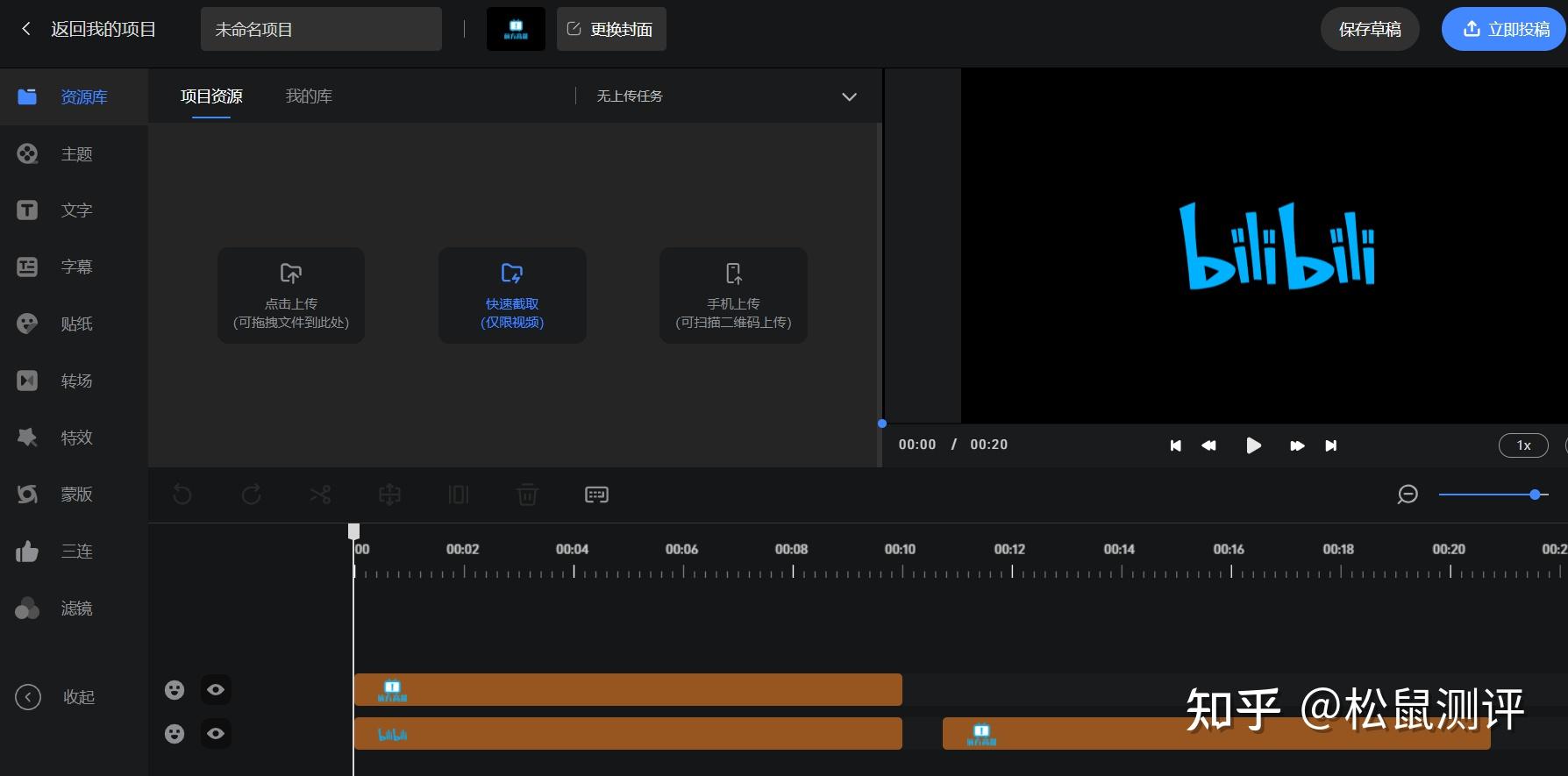Toggle visibility of the lower track
The height and width of the screenshot is (776, 1568).
pyautogui.click(x=216, y=734)
